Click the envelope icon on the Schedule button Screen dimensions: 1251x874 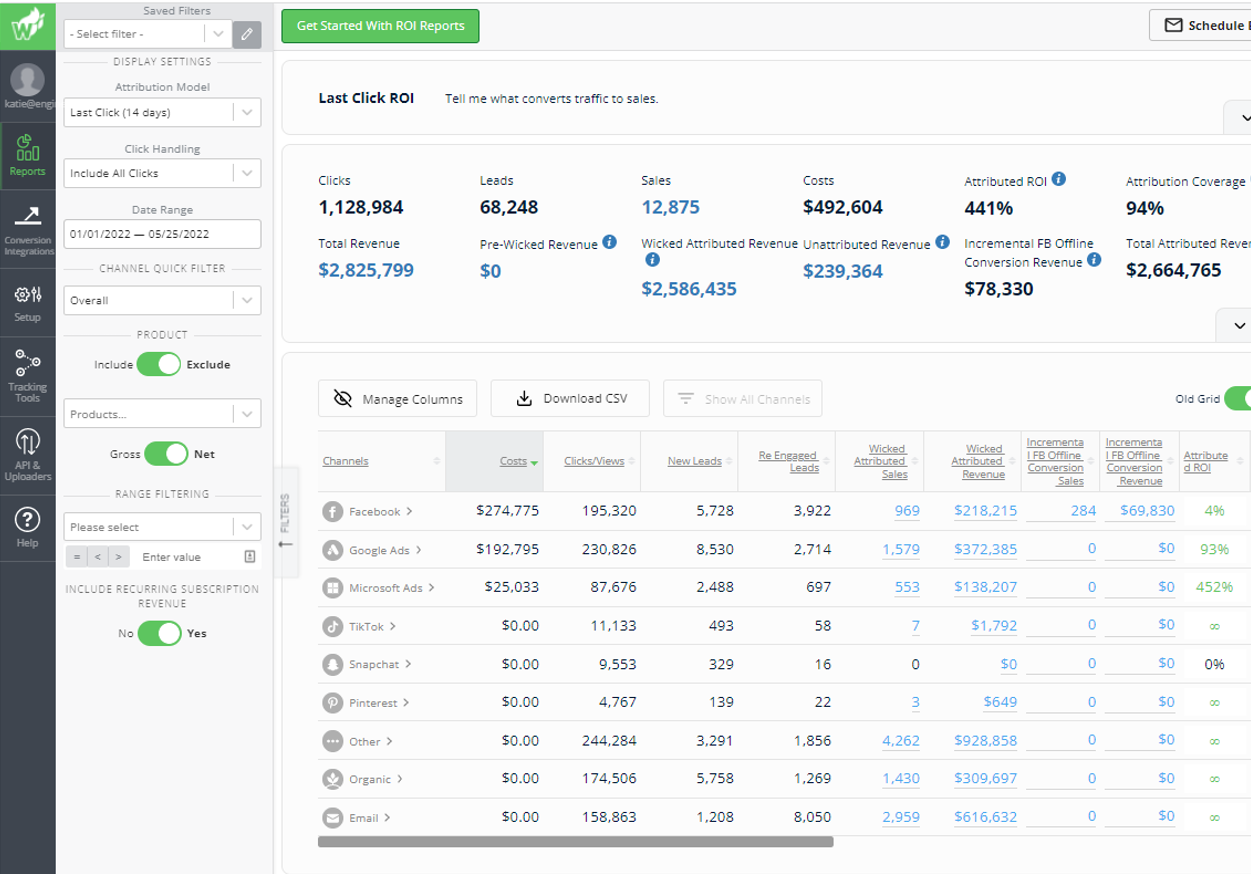click(1172, 26)
